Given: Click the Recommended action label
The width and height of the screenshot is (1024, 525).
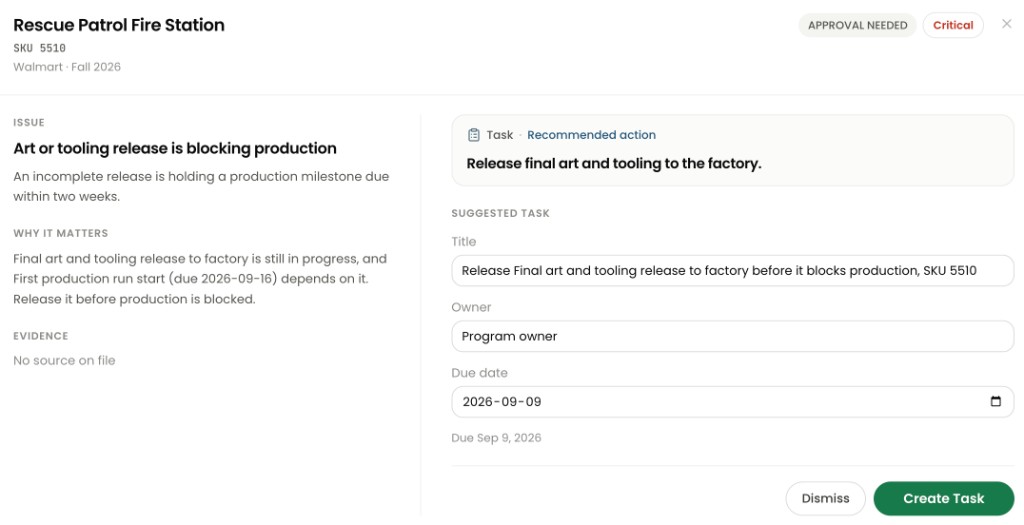Looking at the screenshot, I should click(x=591, y=135).
